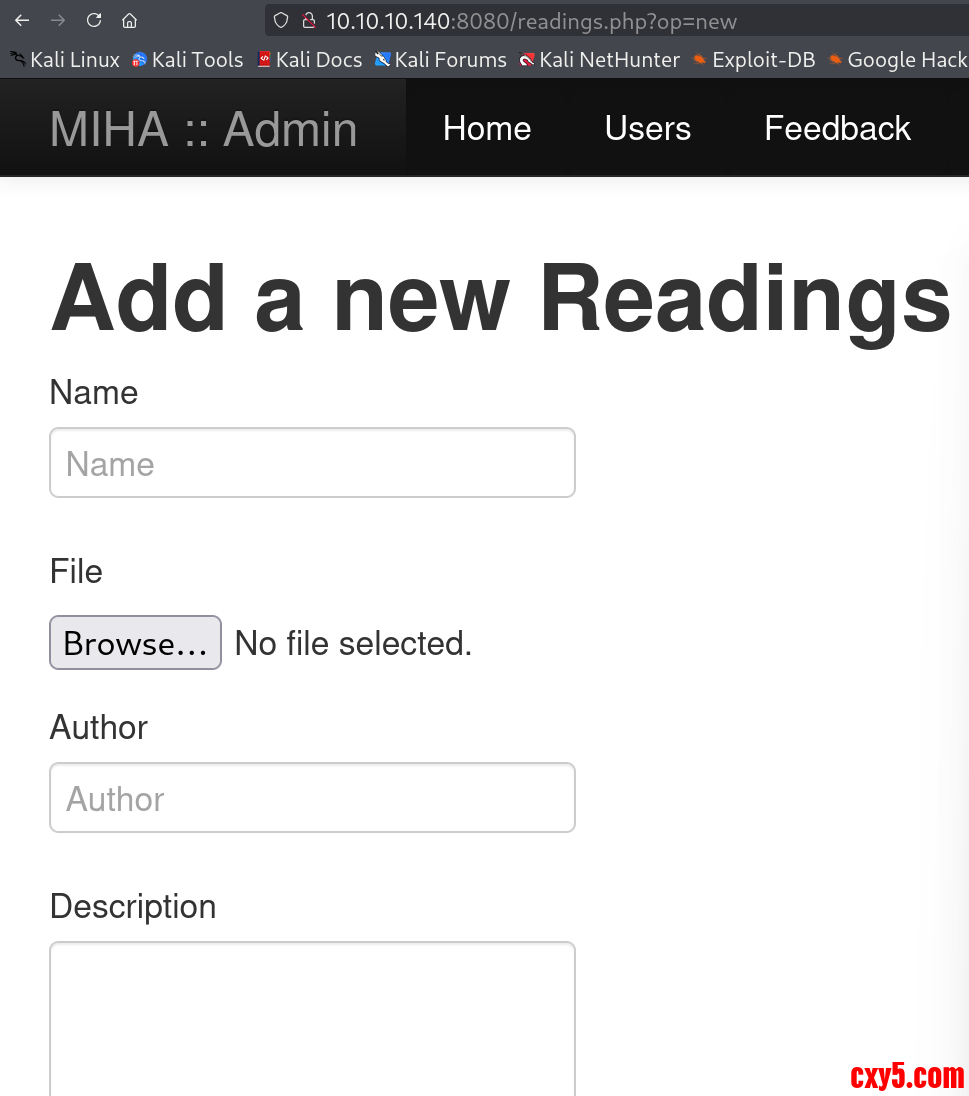Viewport: 969px width, 1096px height.
Task: Open the Kali Tools bookmark
Action: click(187, 60)
